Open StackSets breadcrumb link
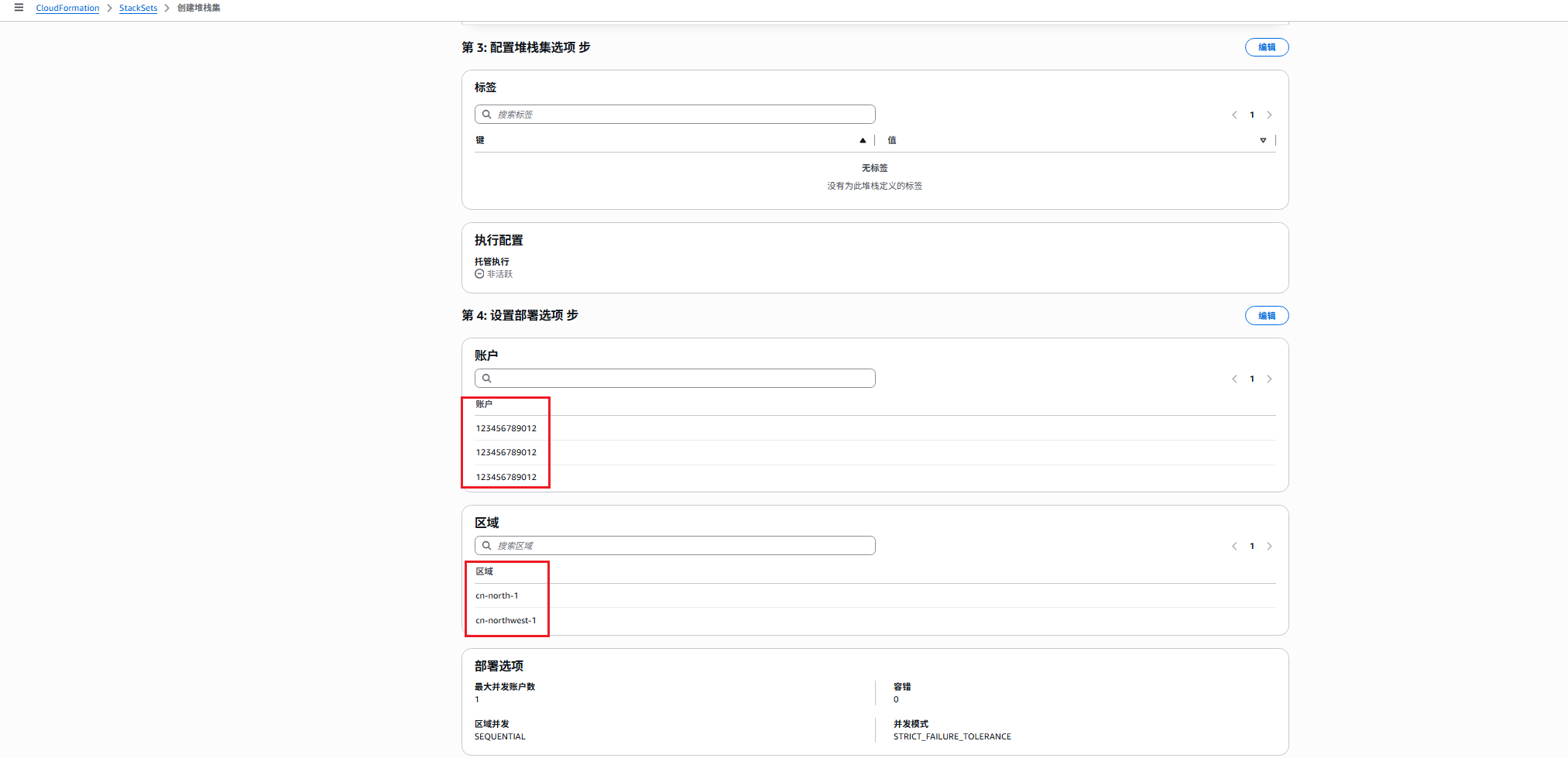The width and height of the screenshot is (1568, 758). click(x=138, y=8)
